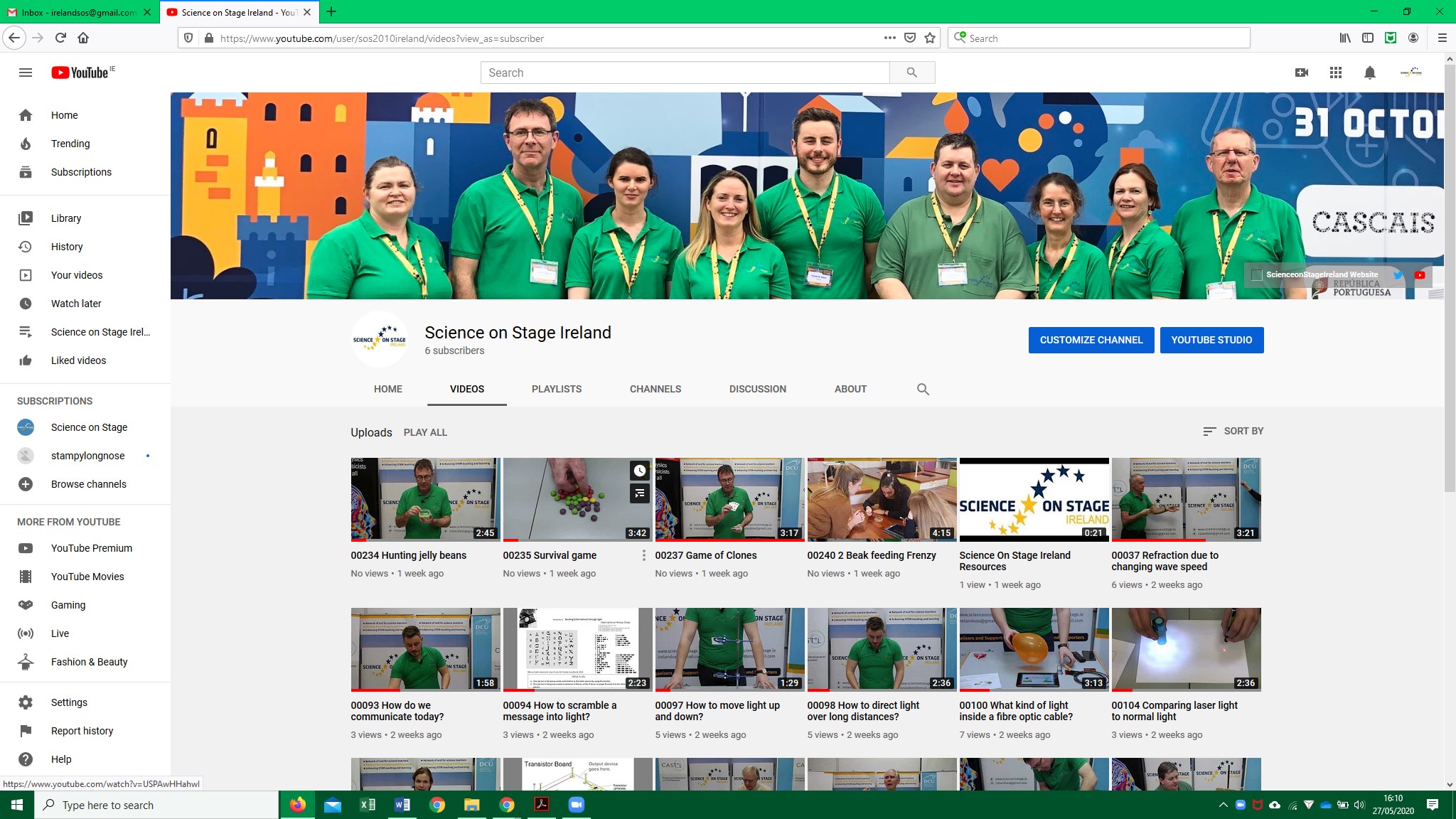The width and height of the screenshot is (1456, 819).
Task: Click the Firefox Search box
Action: tap(1099, 38)
